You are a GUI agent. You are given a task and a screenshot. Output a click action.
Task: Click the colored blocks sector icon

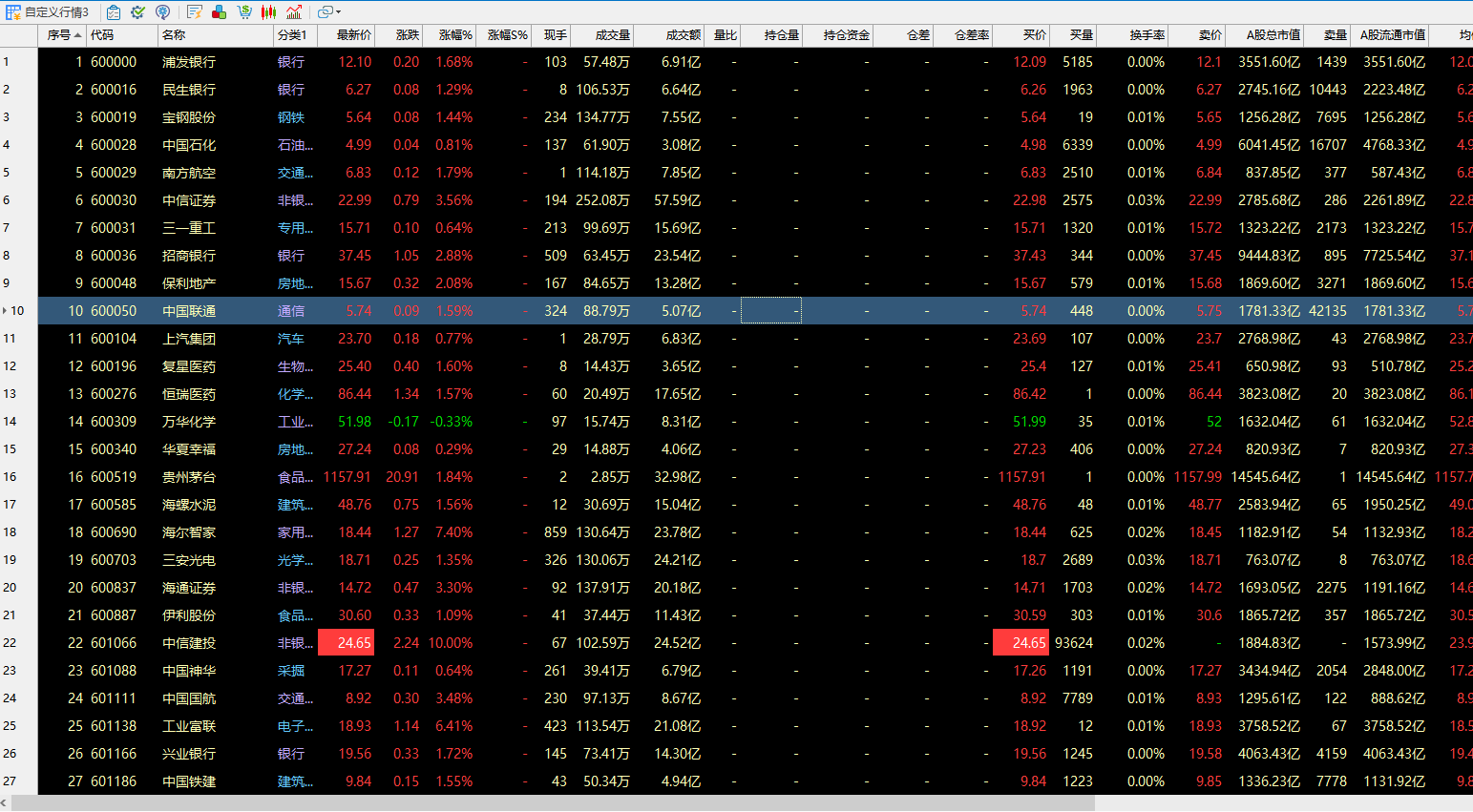[x=220, y=12]
